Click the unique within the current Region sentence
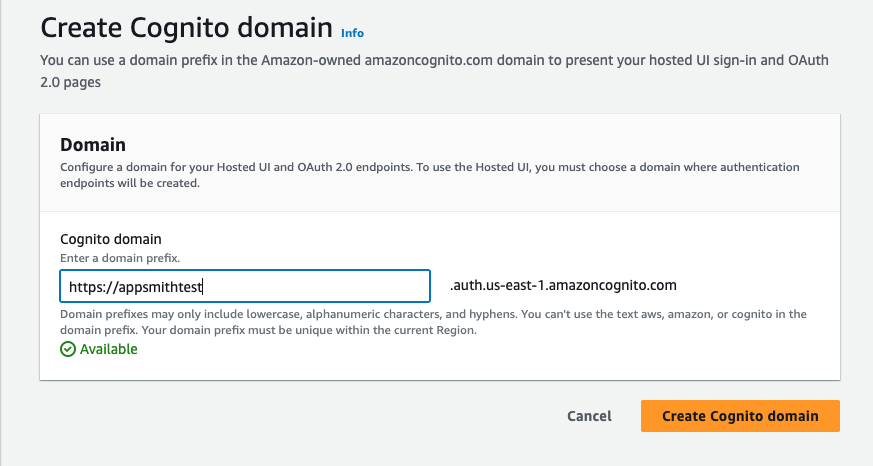The width and height of the screenshot is (873, 466). [350, 330]
